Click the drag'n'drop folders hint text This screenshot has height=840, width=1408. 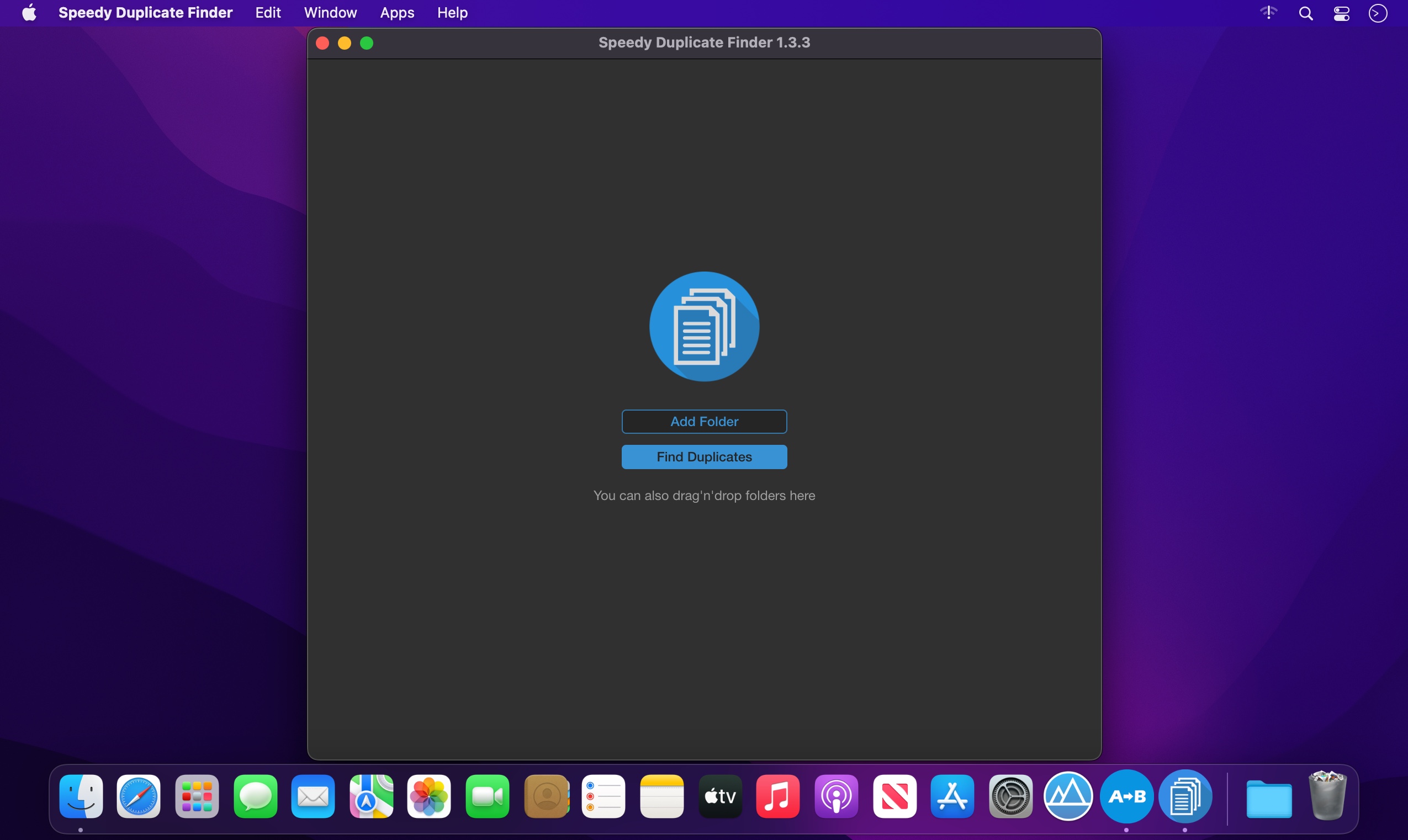click(x=703, y=496)
